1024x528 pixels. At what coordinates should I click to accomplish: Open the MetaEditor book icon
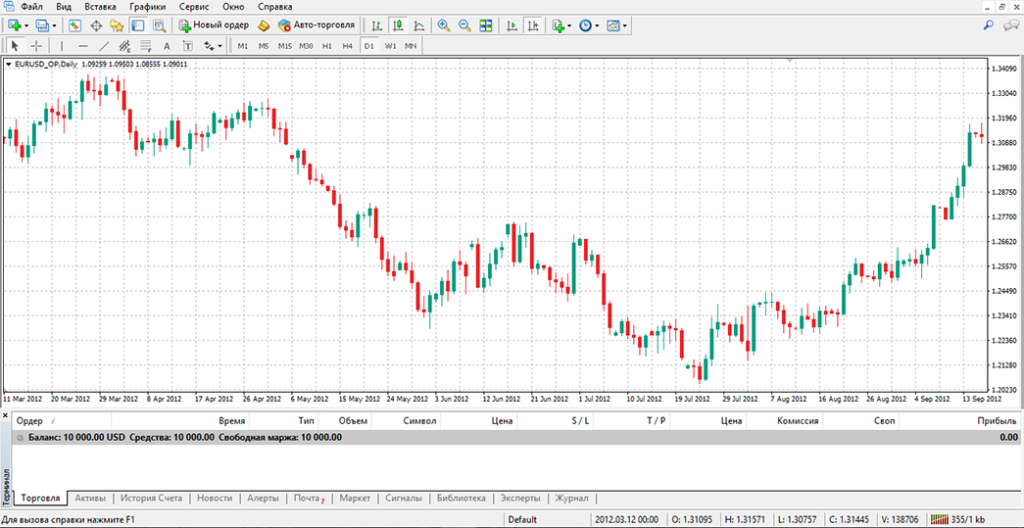coord(264,25)
